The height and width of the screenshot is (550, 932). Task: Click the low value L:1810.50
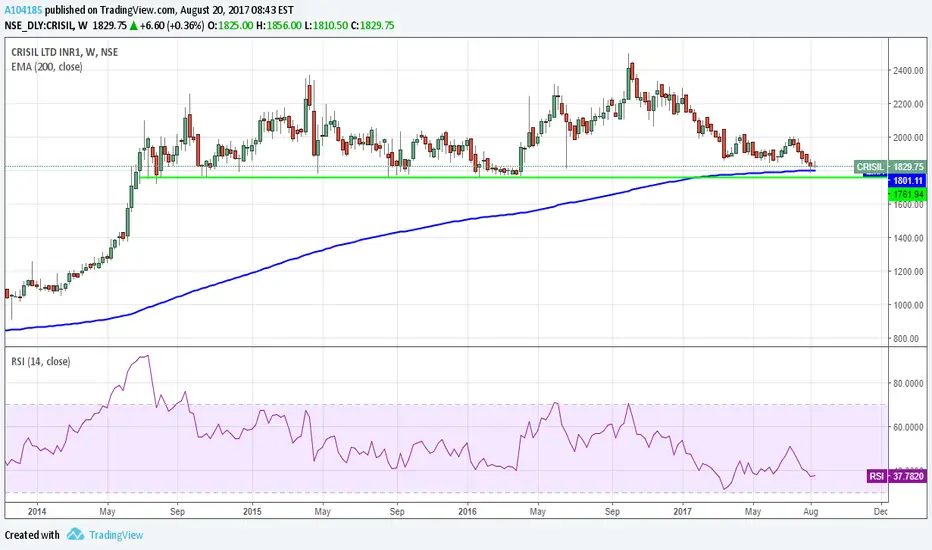point(326,26)
